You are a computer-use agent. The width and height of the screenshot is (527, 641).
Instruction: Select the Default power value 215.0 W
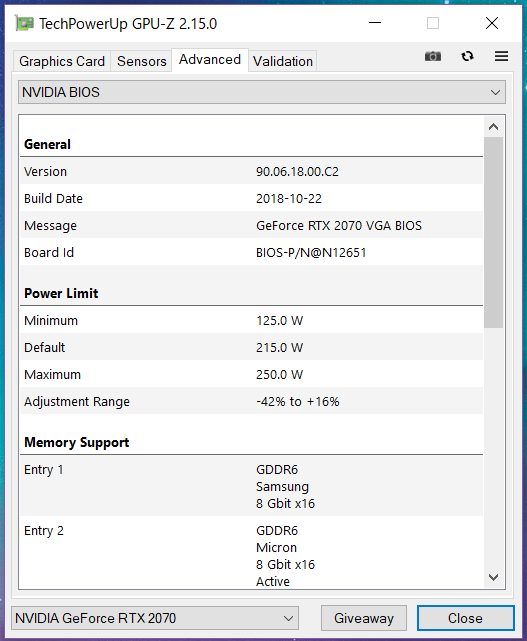[x=279, y=347]
